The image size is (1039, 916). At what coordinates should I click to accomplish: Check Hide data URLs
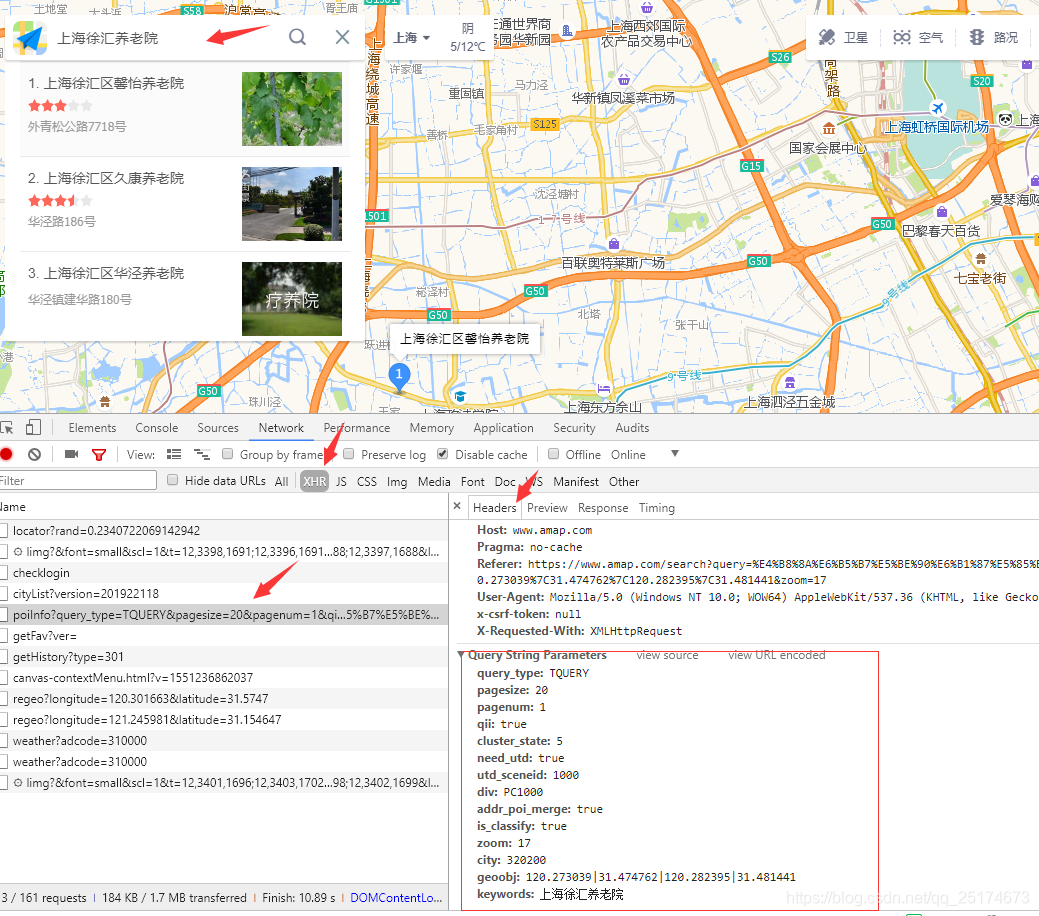point(172,480)
